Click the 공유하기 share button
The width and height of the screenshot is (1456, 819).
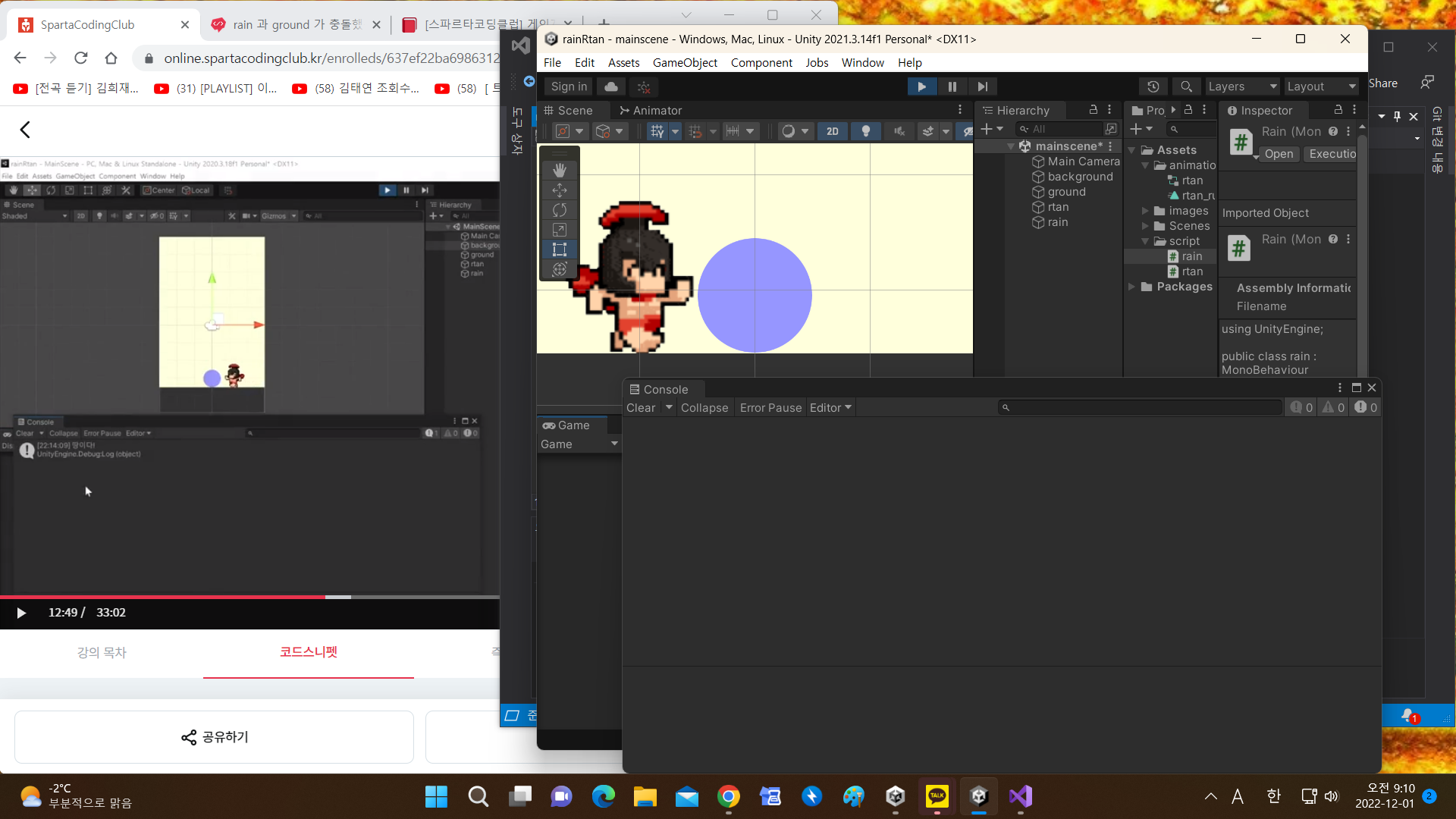(215, 737)
